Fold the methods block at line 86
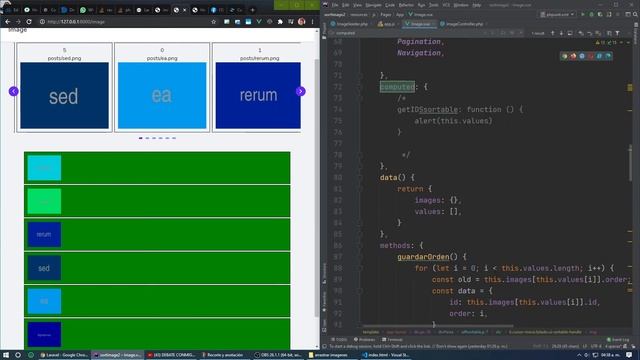 pos(360,245)
